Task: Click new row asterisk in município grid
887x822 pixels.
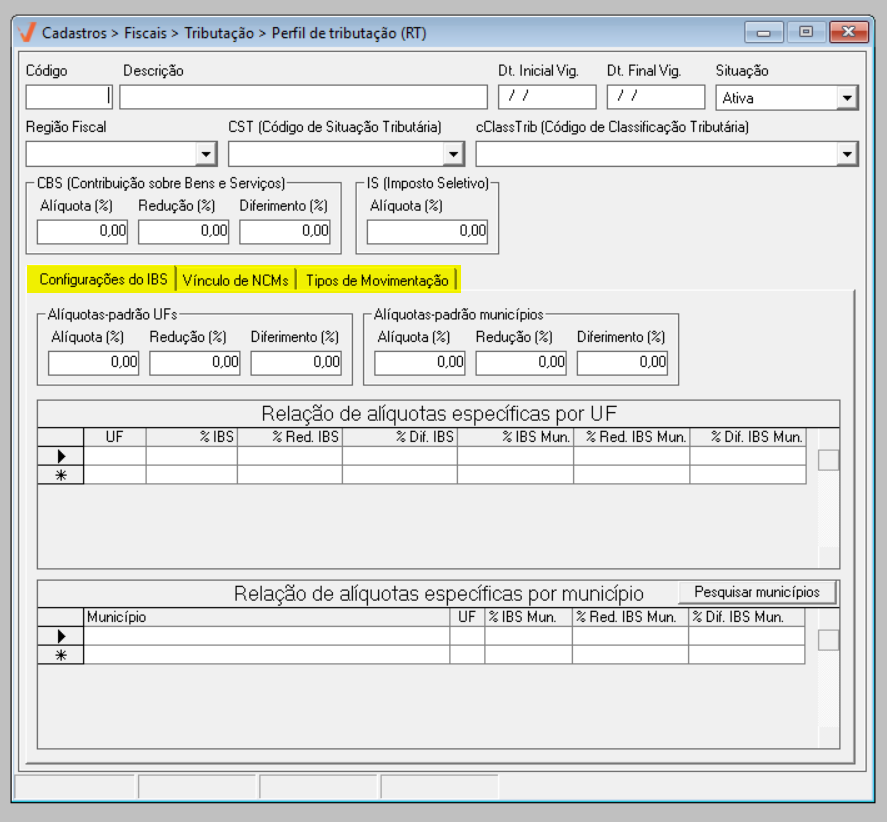Action: [61, 655]
